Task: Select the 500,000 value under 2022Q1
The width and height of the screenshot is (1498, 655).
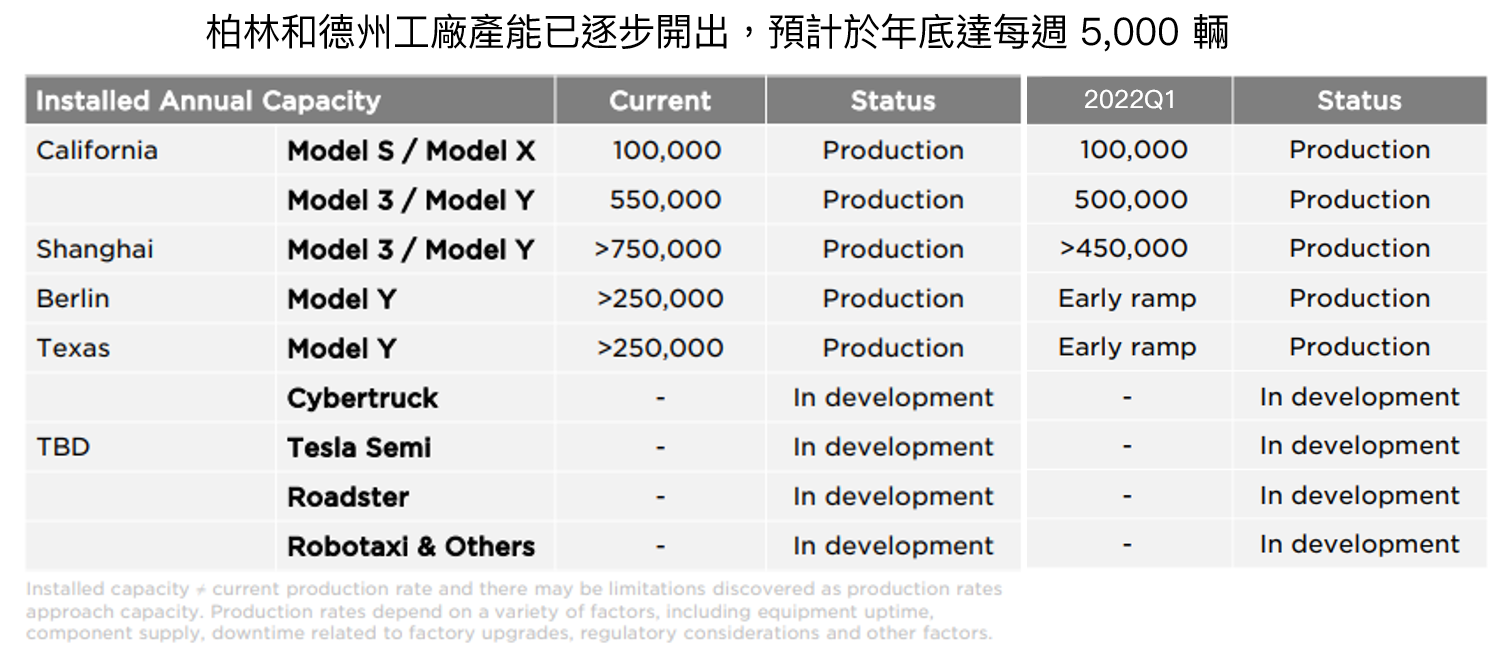Action: (x=1131, y=199)
